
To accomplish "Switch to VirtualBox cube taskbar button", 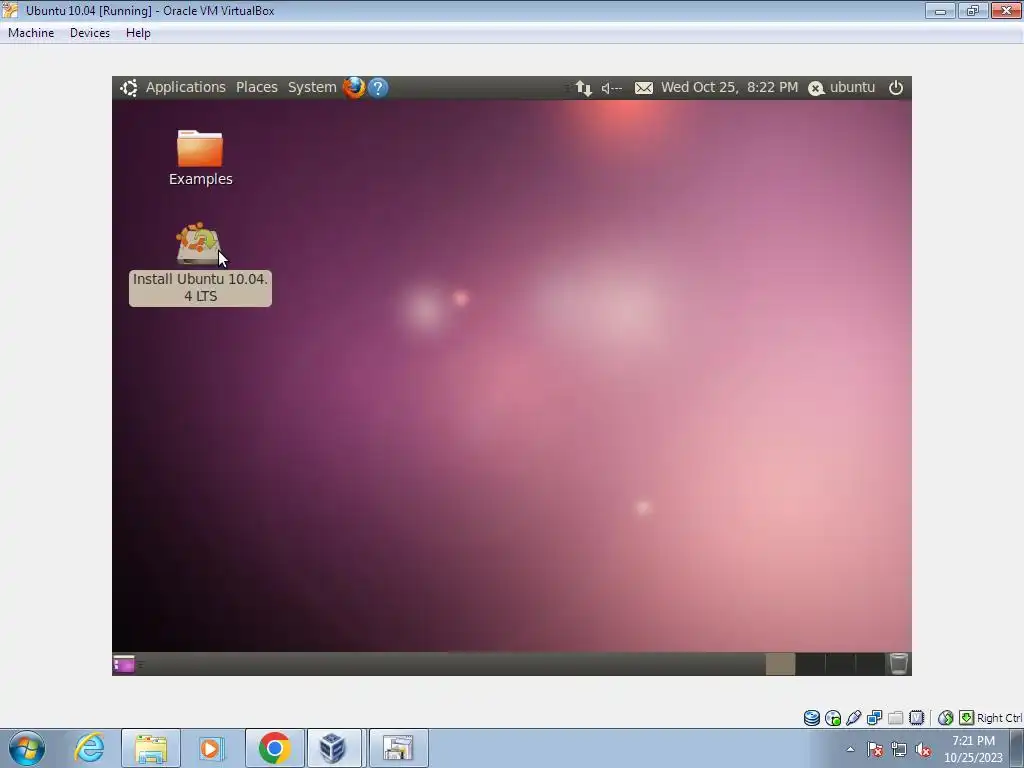I will pos(334,748).
